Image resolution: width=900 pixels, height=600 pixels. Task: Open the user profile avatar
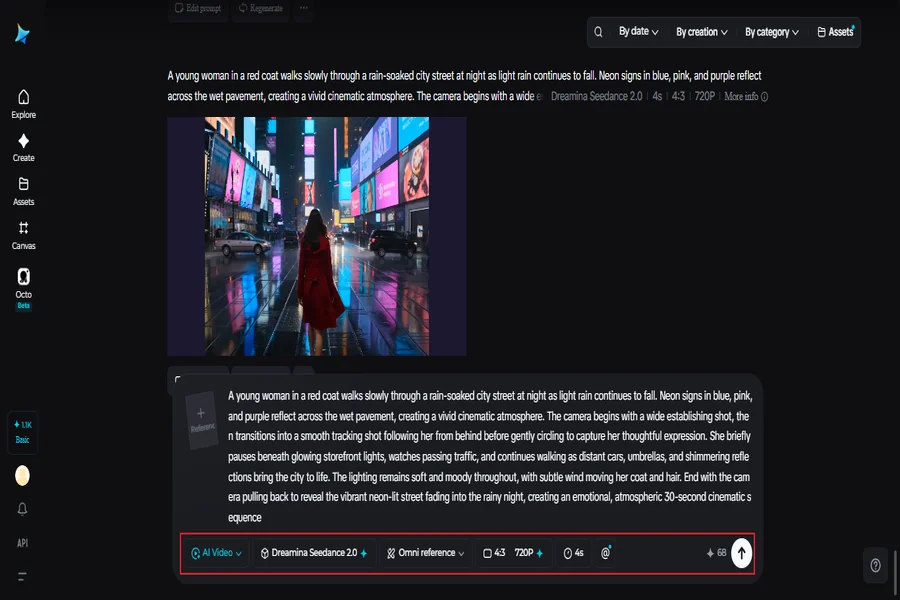(22, 475)
